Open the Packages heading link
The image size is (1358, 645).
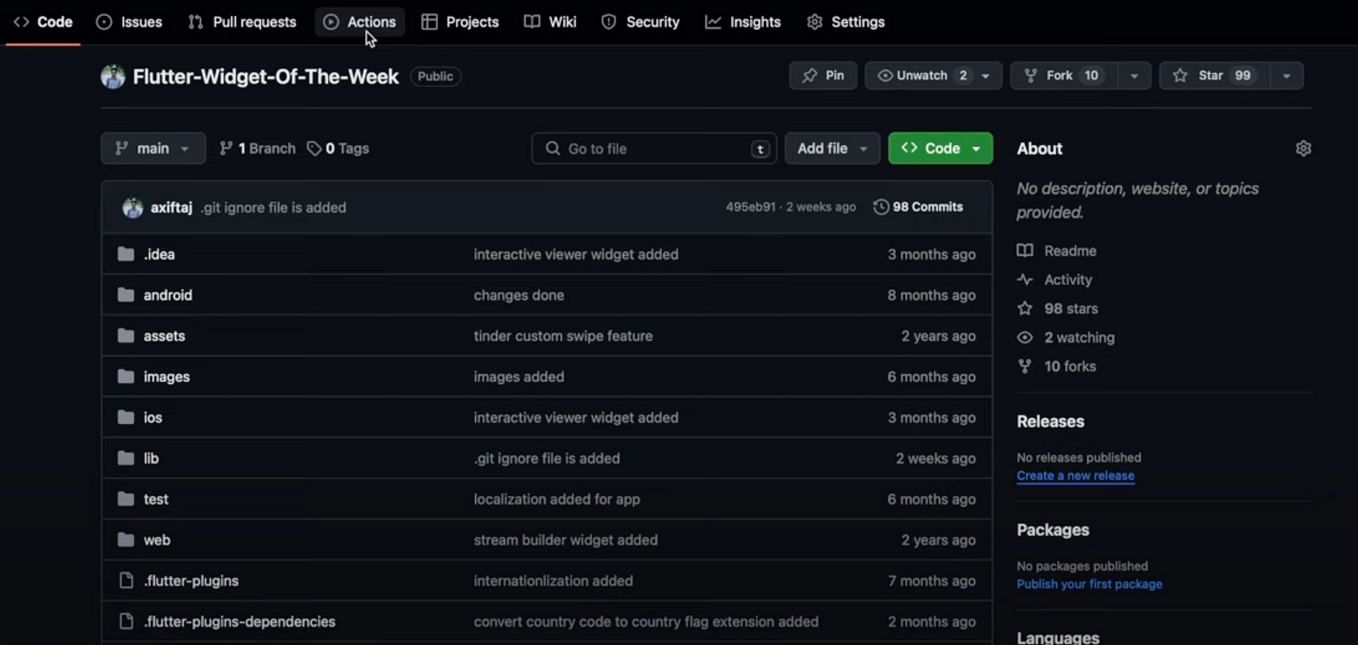pyautogui.click(x=1053, y=530)
